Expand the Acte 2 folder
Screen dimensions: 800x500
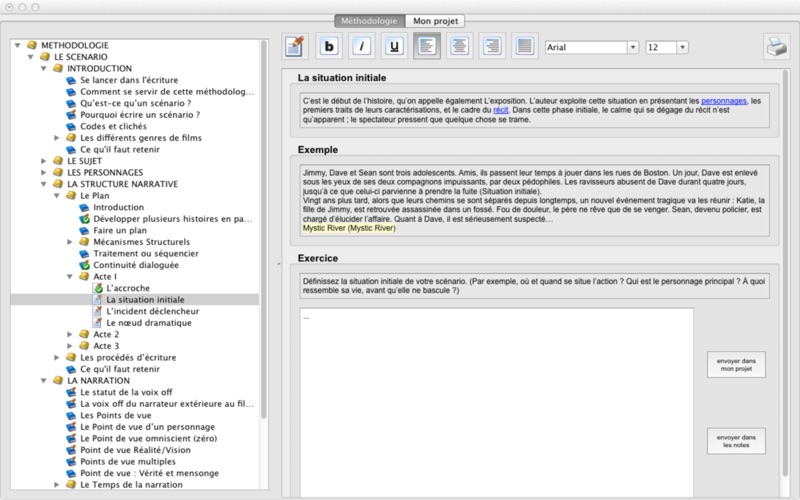coord(70,334)
